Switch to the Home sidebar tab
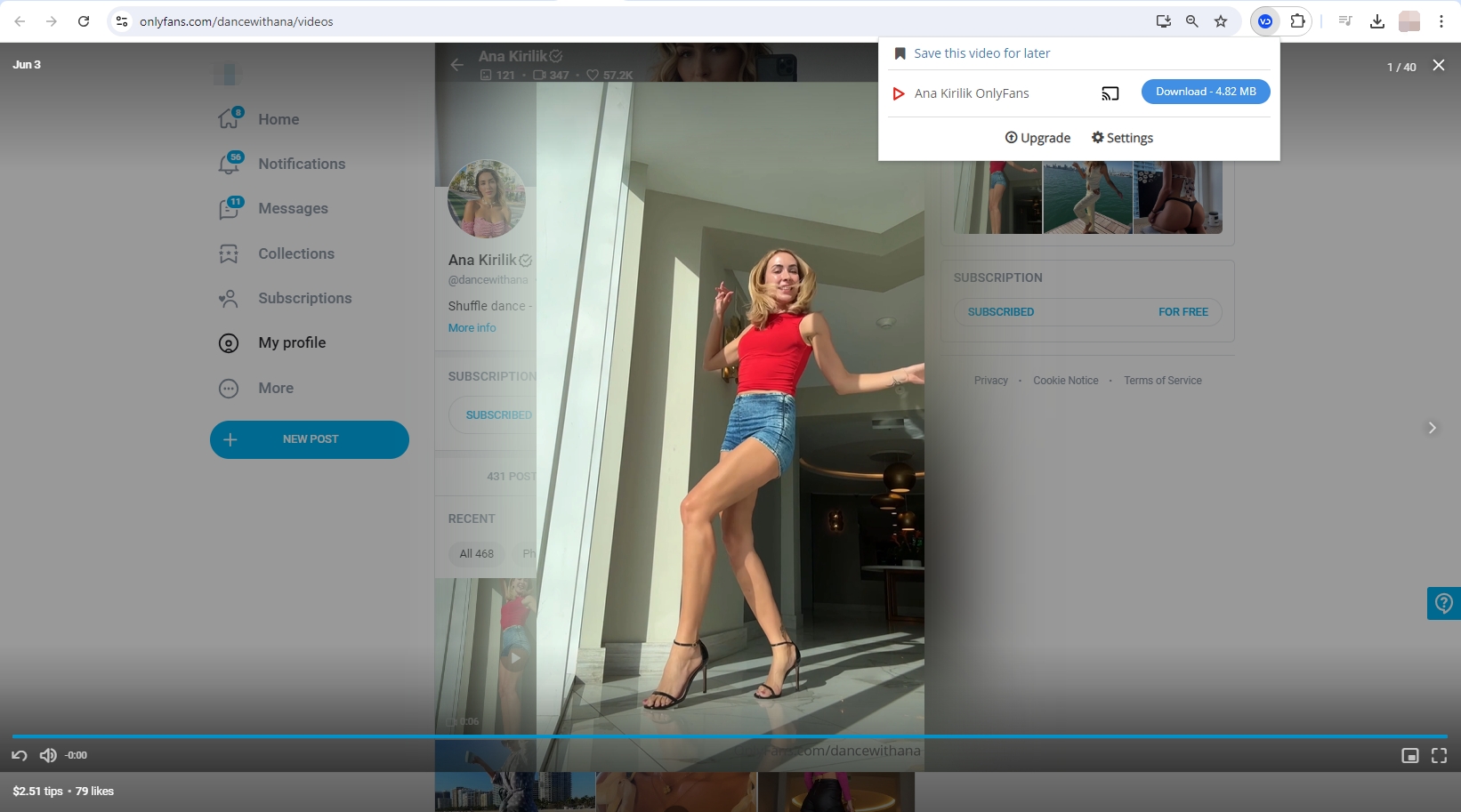Screen dimensions: 1461x812 [x=278, y=118]
